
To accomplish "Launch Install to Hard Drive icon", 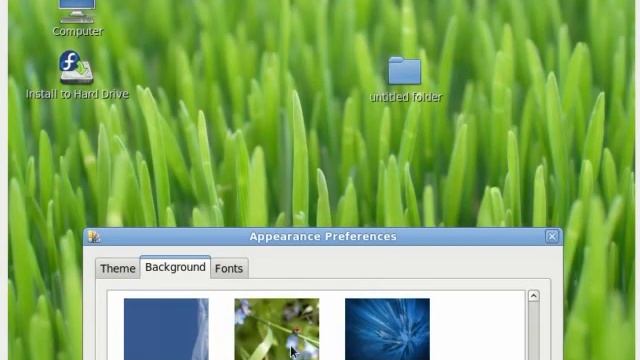I will coord(76,67).
